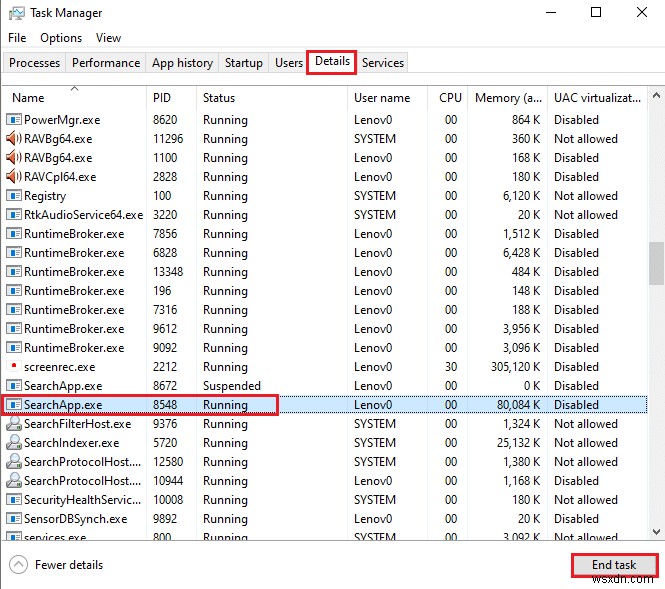
Task: Switch to the App history tab
Action: tap(182, 63)
